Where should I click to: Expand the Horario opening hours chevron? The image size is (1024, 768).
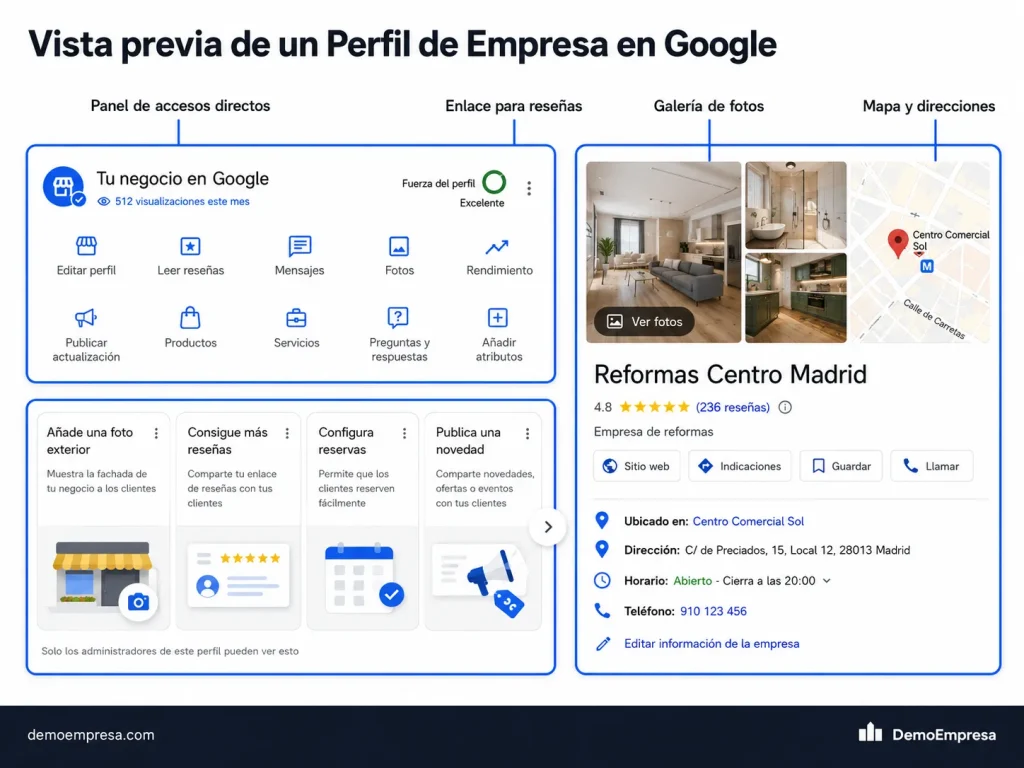coord(827,581)
